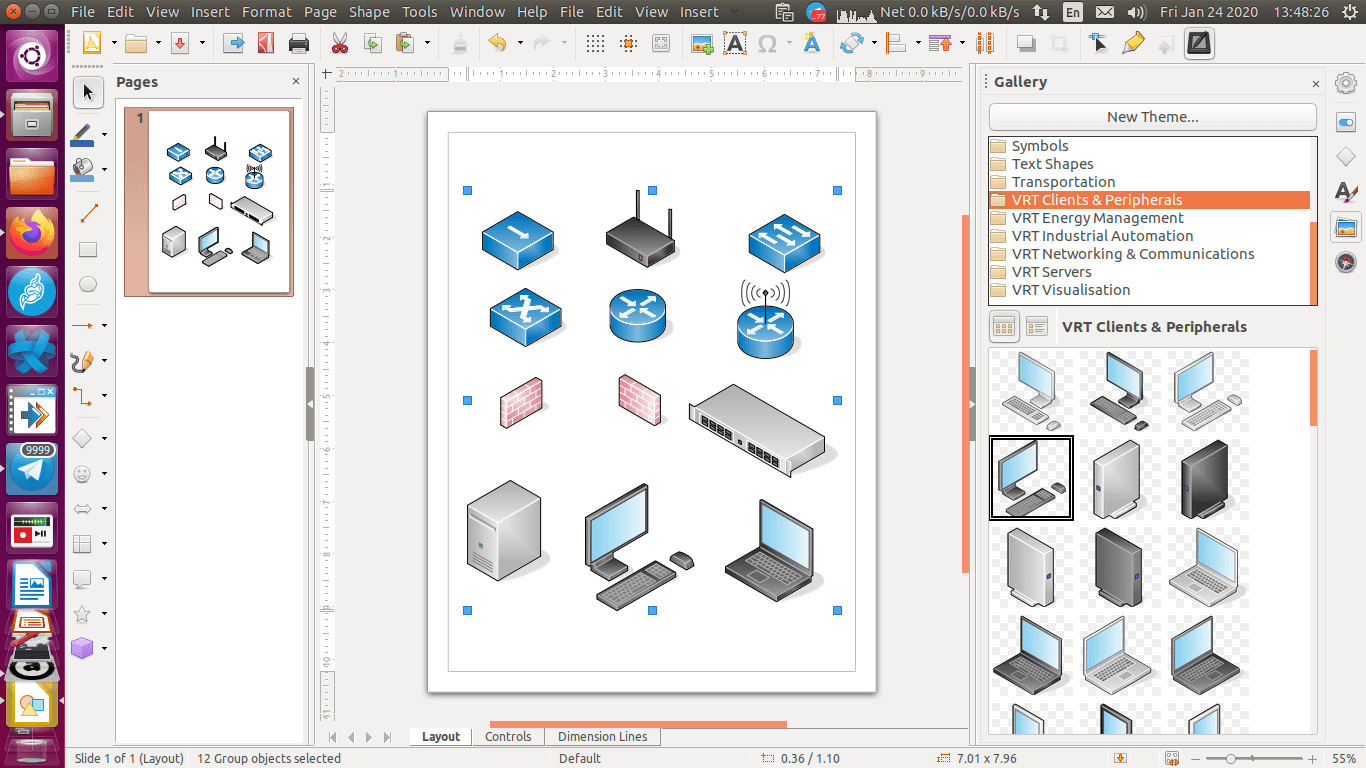Open the Window menu

click(477, 12)
